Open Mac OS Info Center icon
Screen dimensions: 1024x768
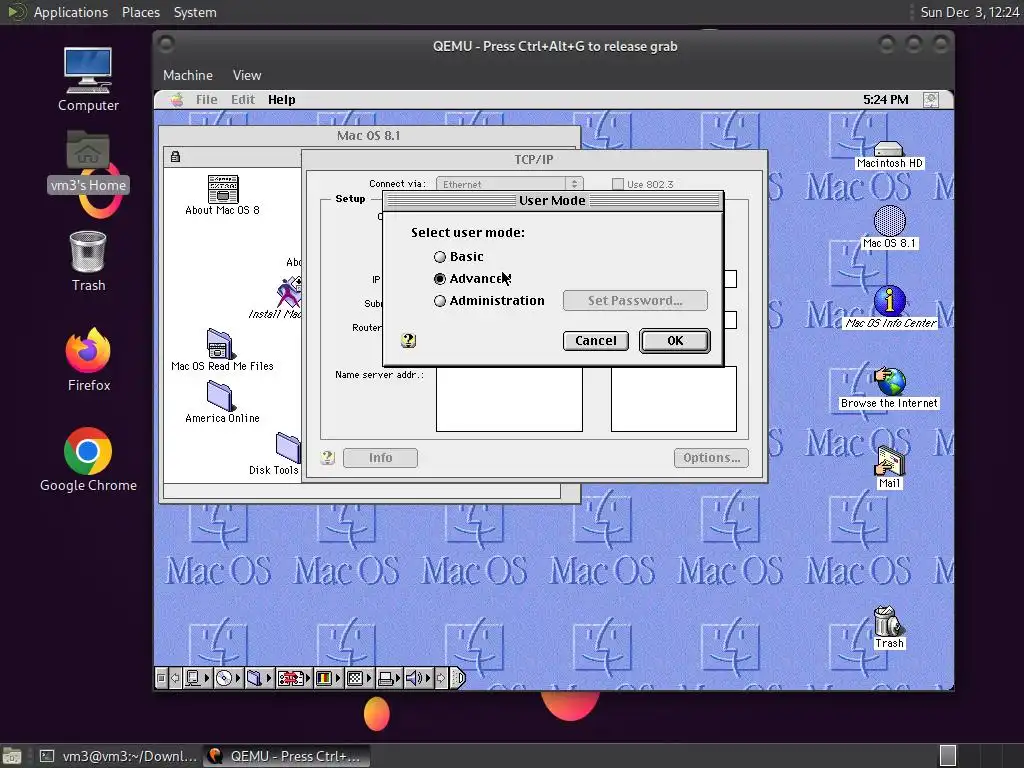(889, 307)
